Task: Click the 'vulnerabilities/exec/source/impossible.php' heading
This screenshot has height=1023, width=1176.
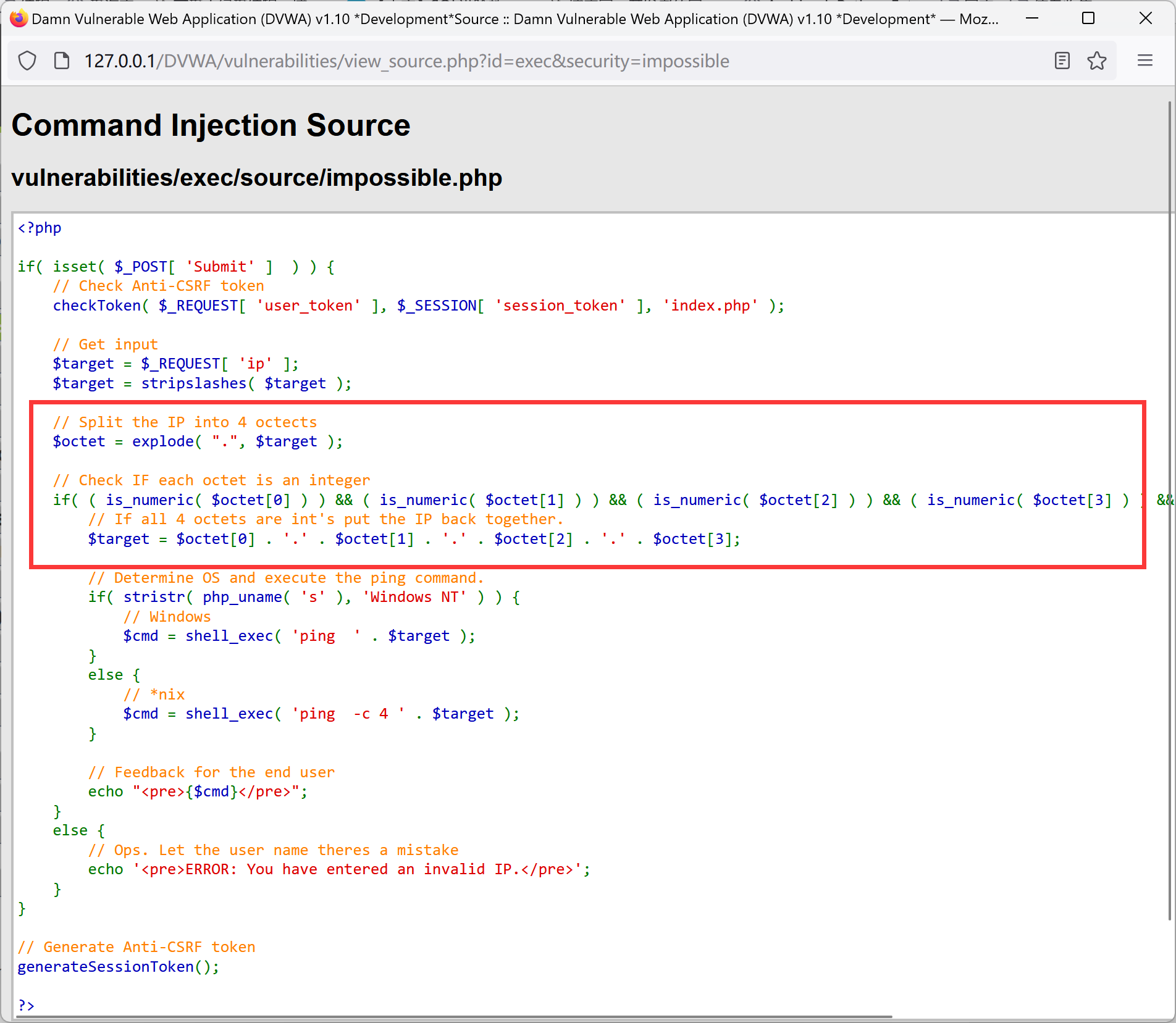Action: click(257, 178)
